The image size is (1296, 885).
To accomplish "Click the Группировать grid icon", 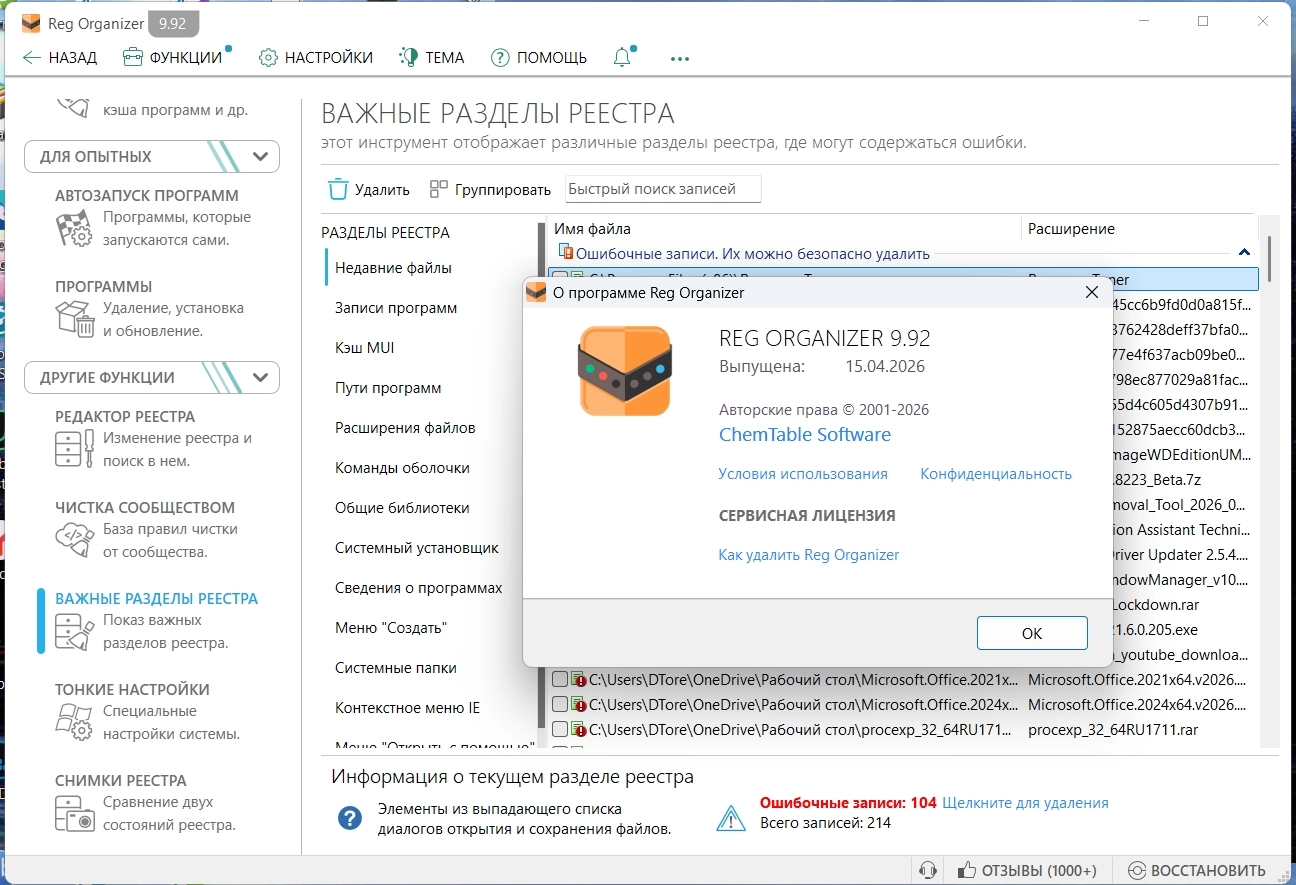I will click(438, 189).
